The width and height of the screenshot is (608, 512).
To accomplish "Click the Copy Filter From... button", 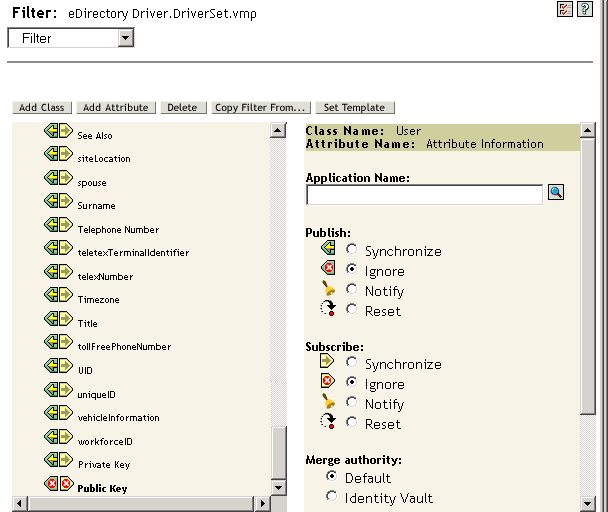I will (x=260, y=108).
